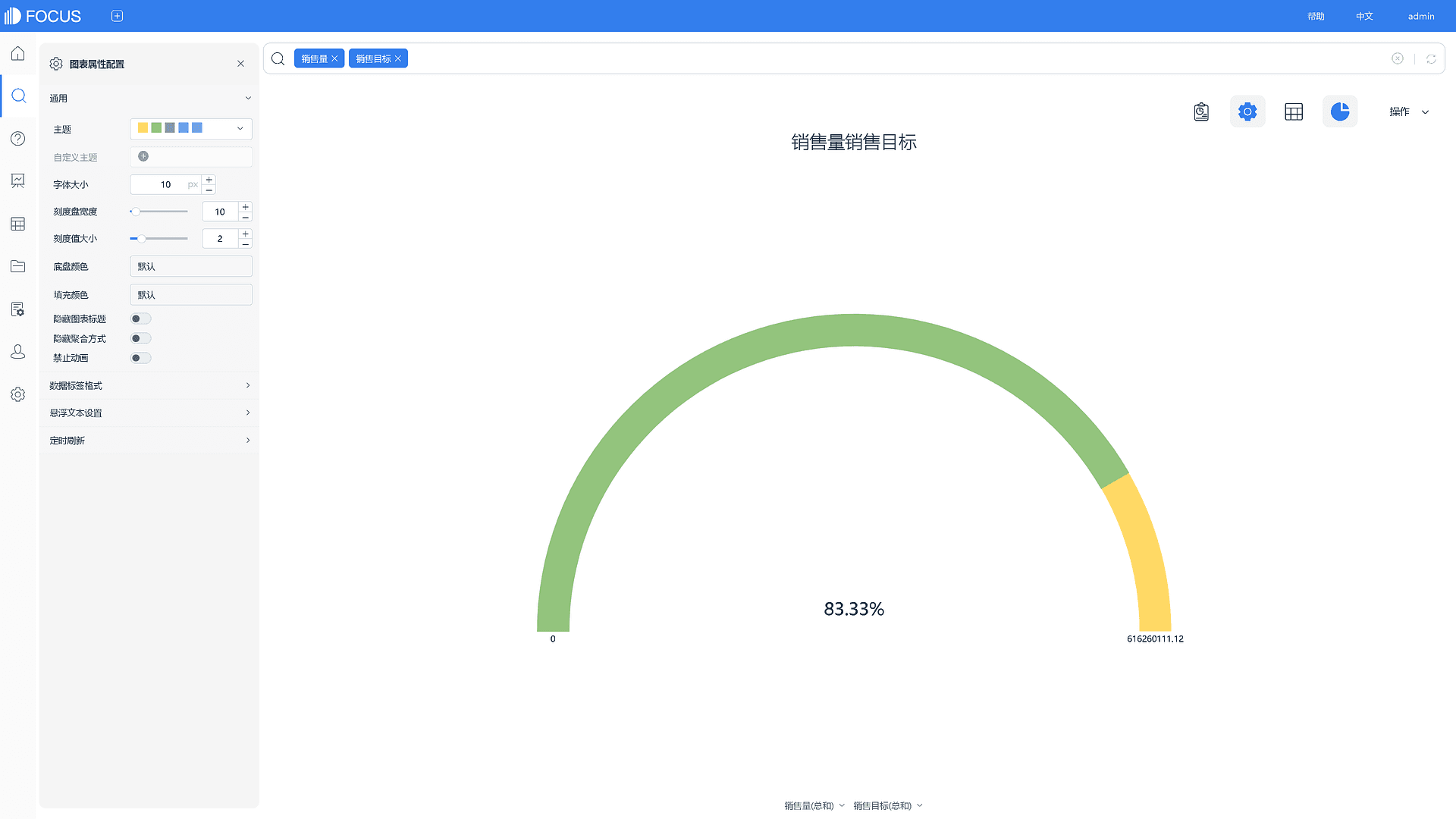Open the data table sidebar icon

point(18,224)
